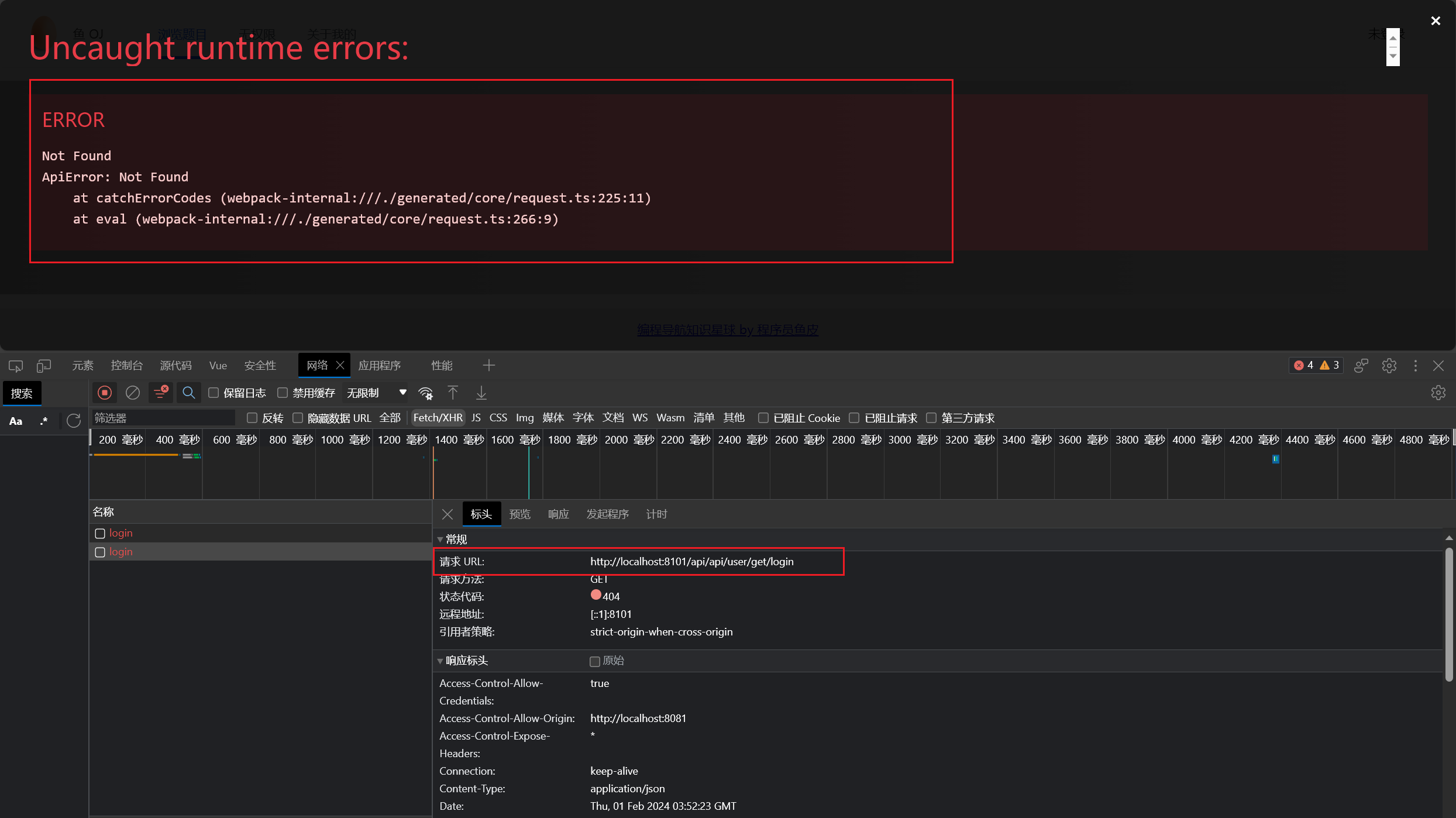Open network conditions wifi icon

coord(426,393)
